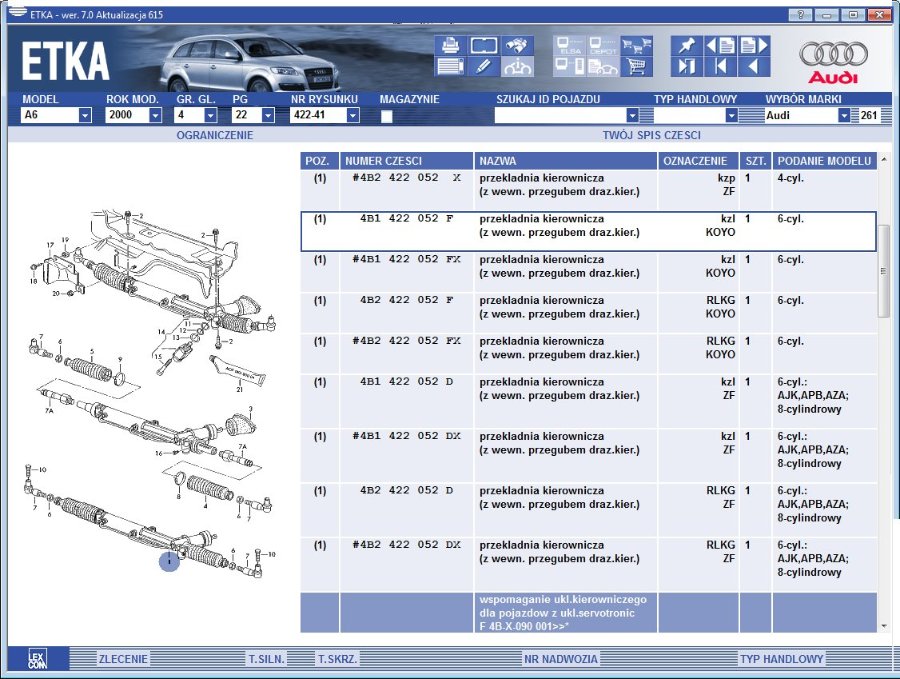Screen dimensions: 900x679
Task: Click the LEXCOM logo in bottom bar
Action: click(x=38, y=659)
